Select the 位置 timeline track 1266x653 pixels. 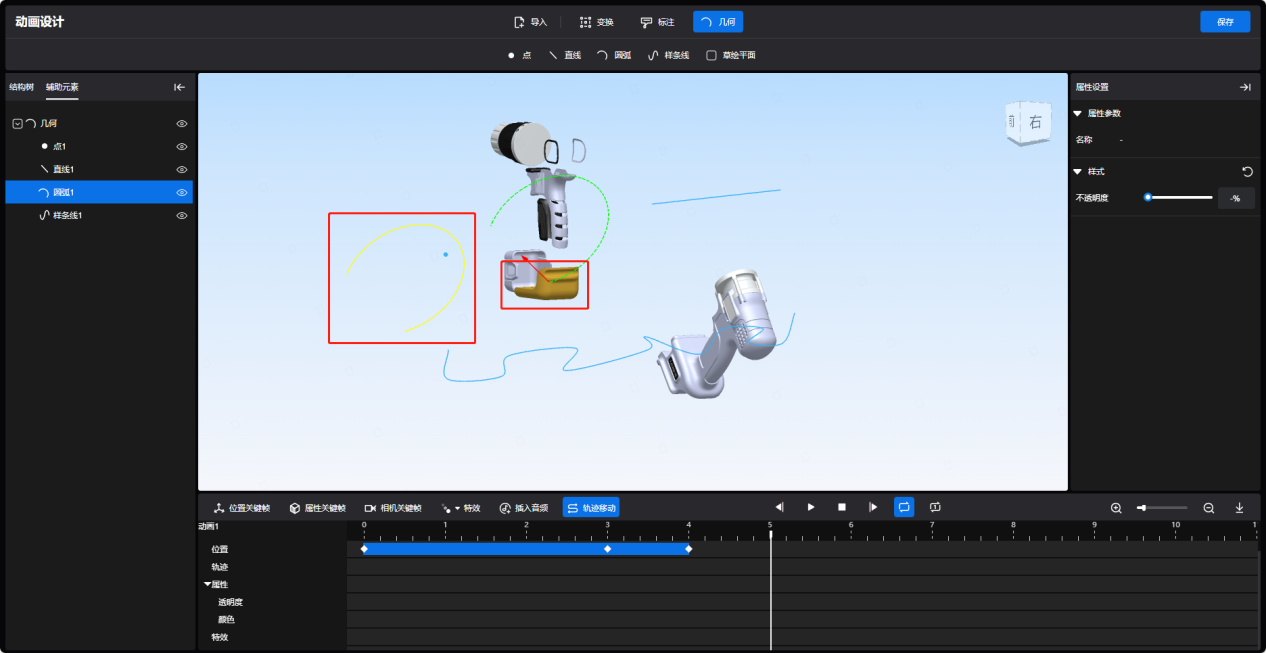coord(220,549)
